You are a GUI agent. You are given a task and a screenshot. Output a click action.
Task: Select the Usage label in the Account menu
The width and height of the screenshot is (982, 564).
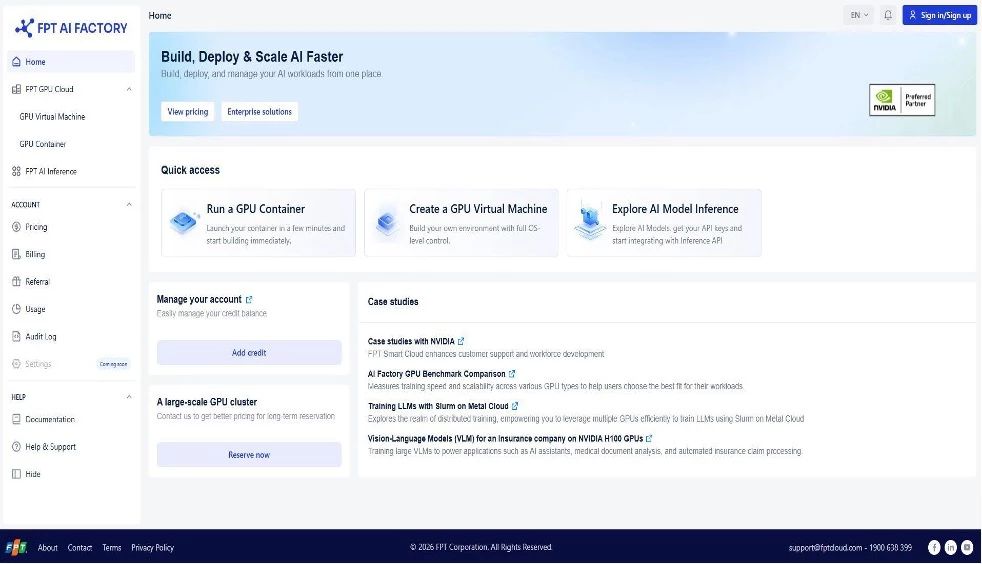(35, 309)
